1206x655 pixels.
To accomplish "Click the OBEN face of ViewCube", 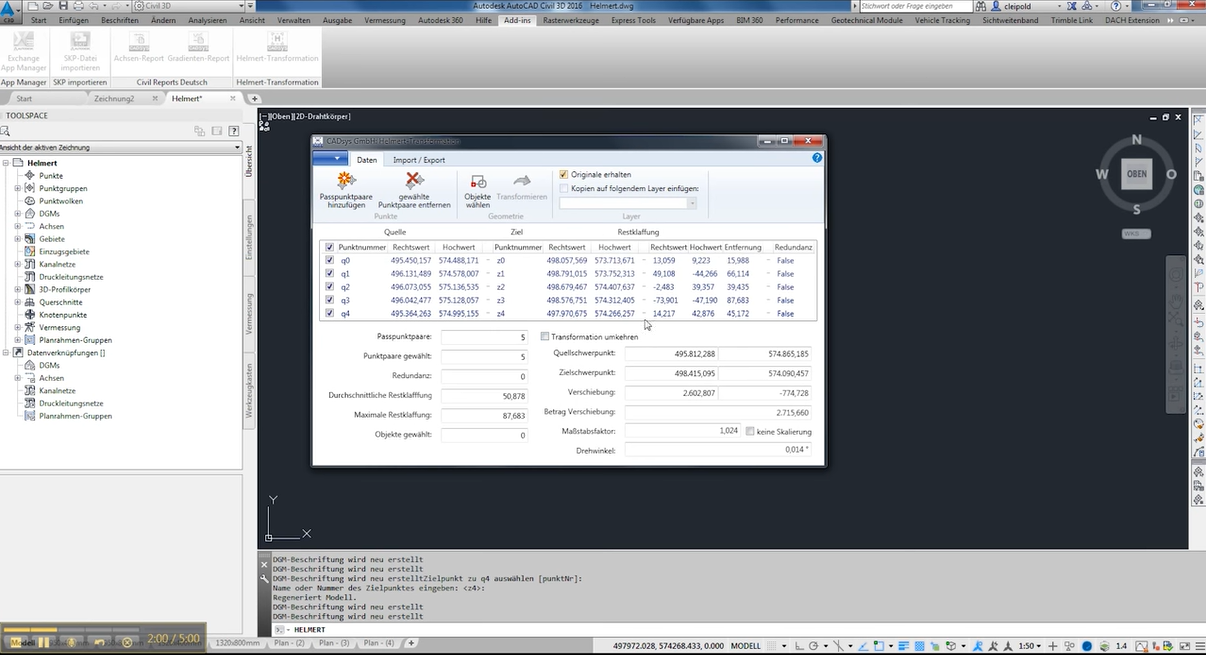I will coord(1137,174).
